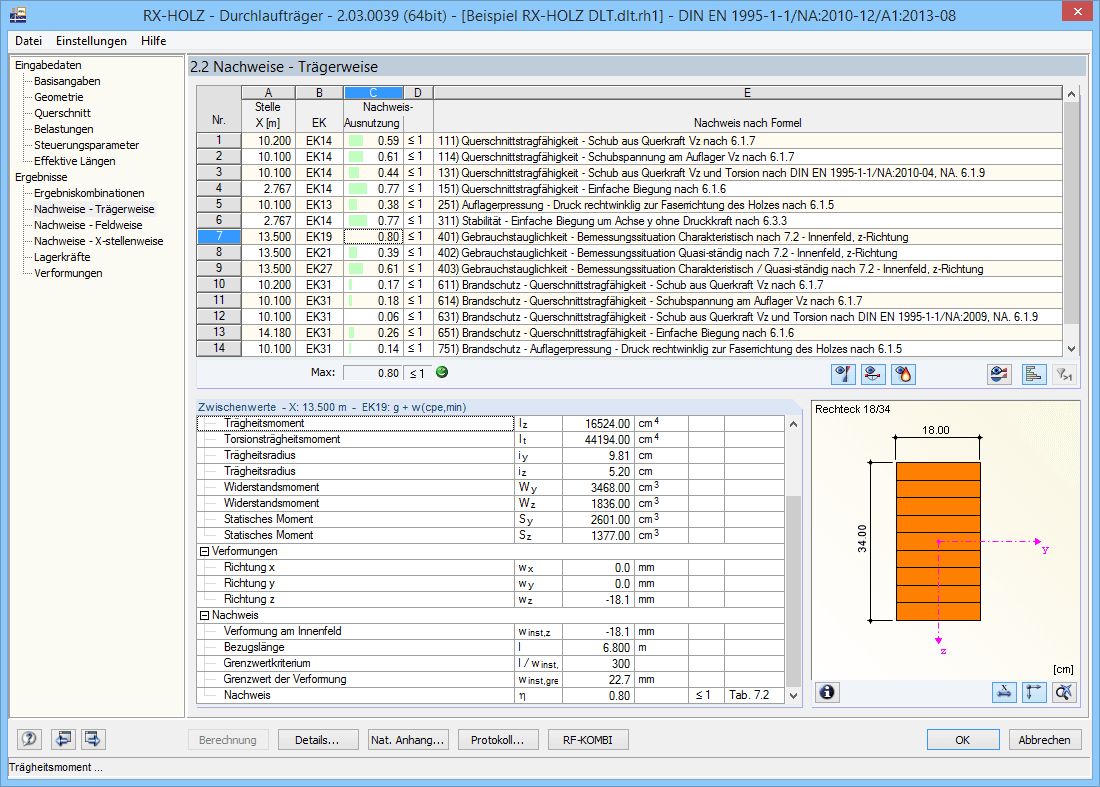The image size is (1100, 787).
Task: Open Belastungen in navigation tree
Action: coord(63,129)
